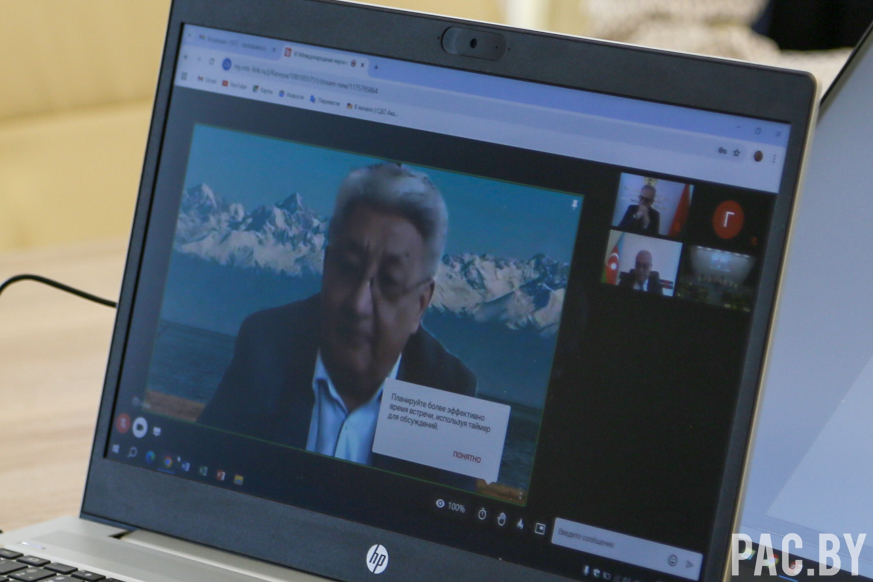Close the active meeting browser tab
Image resolution: width=873 pixels, height=582 pixels.
[x=363, y=65]
